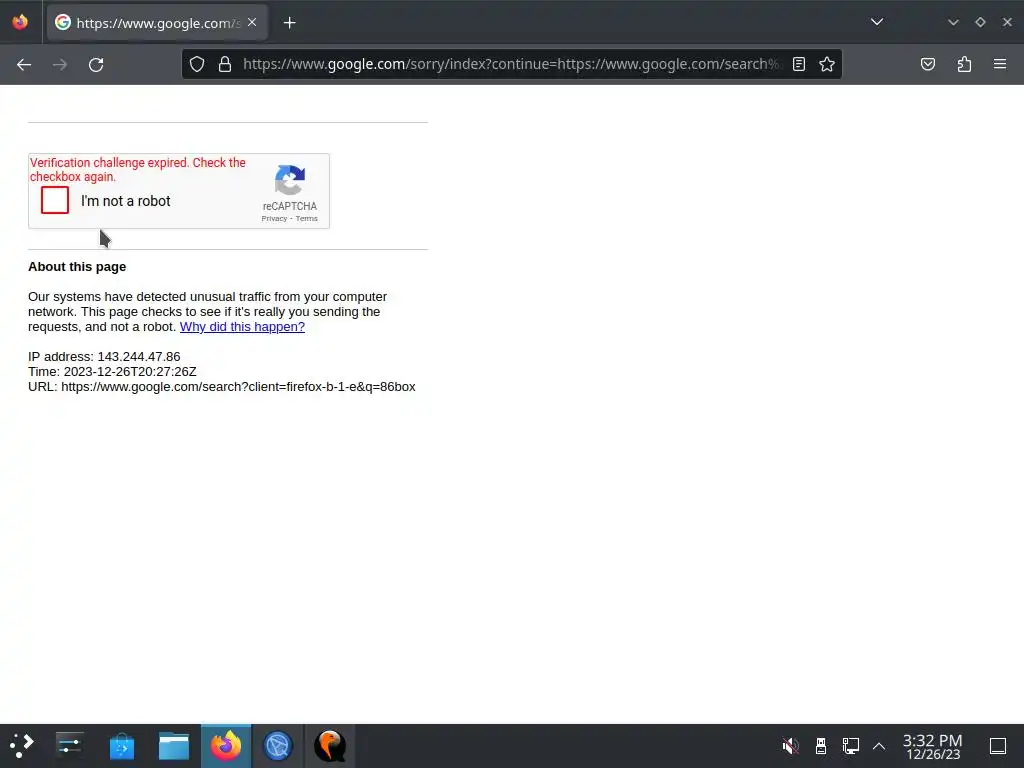Screen dimensions: 1024x768
Task: Open the KDE application launcher
Action: tap(22, 745)
